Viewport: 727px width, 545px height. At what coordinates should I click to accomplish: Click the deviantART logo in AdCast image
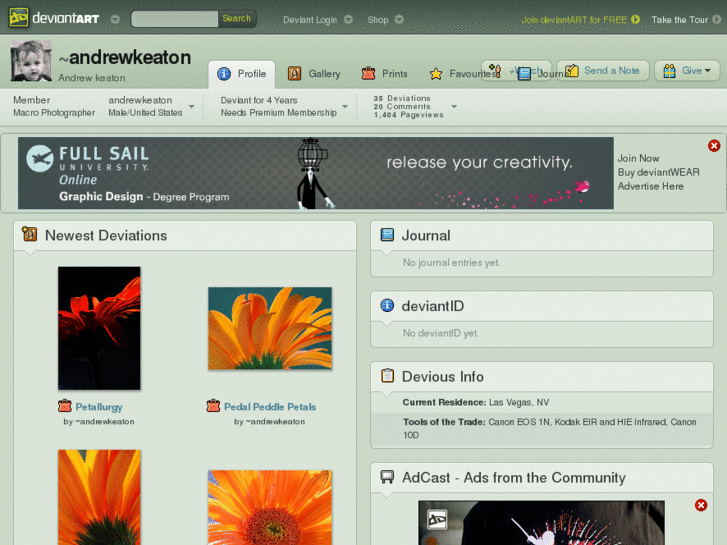tap(437, 519)
